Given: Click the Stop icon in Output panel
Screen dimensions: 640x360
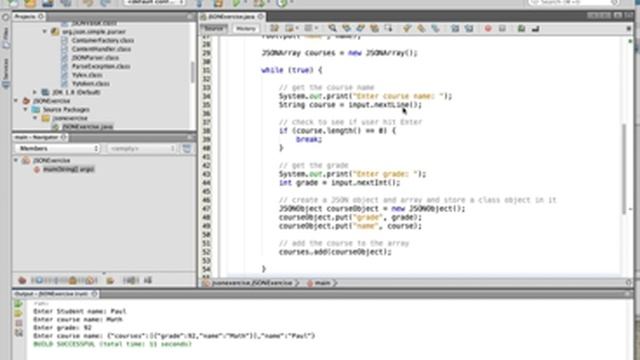Looking at the screenshot, I should pyautogui.click(x=19, y=323).
